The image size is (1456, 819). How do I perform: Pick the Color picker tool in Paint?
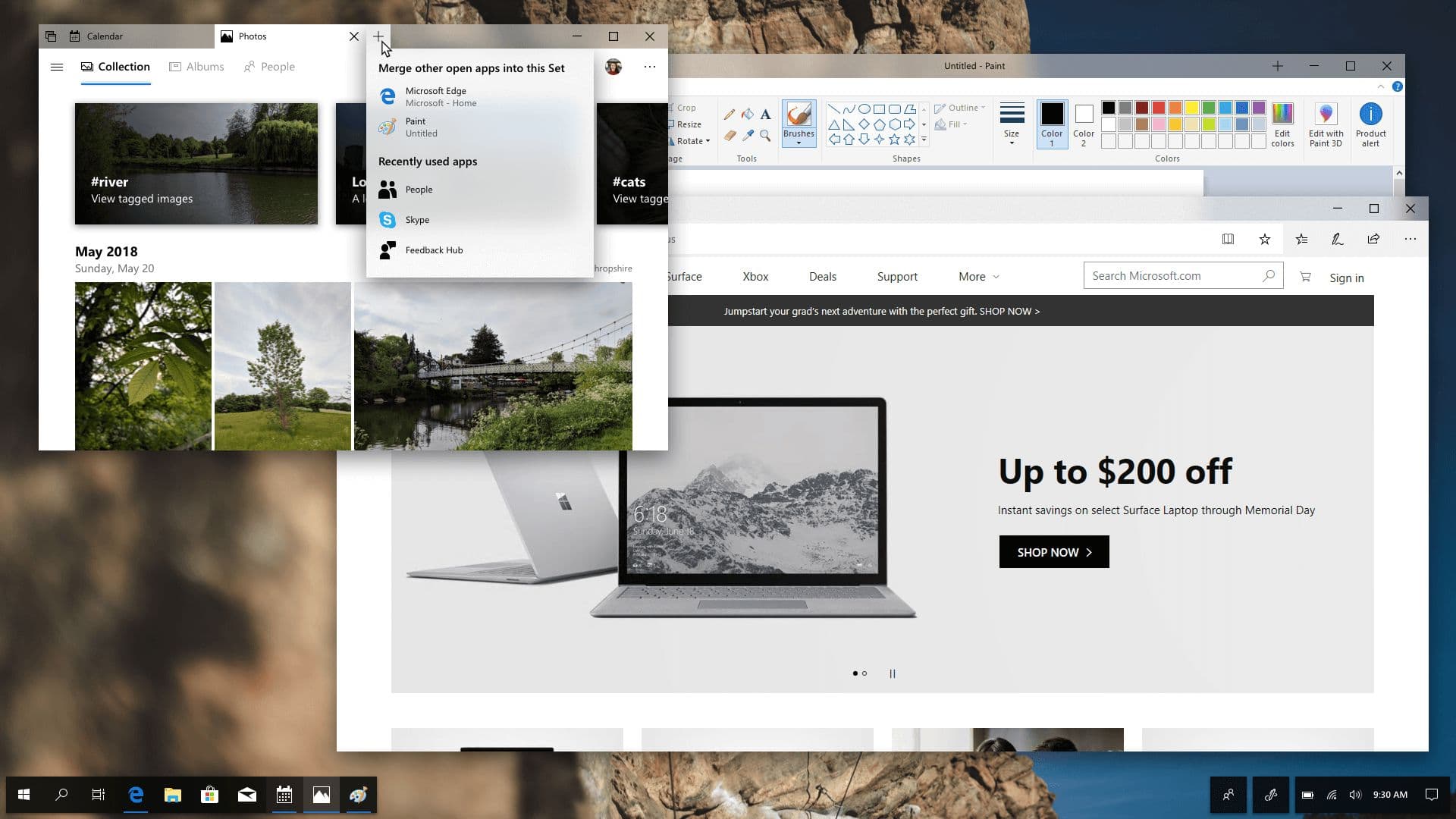click(748, 136)
